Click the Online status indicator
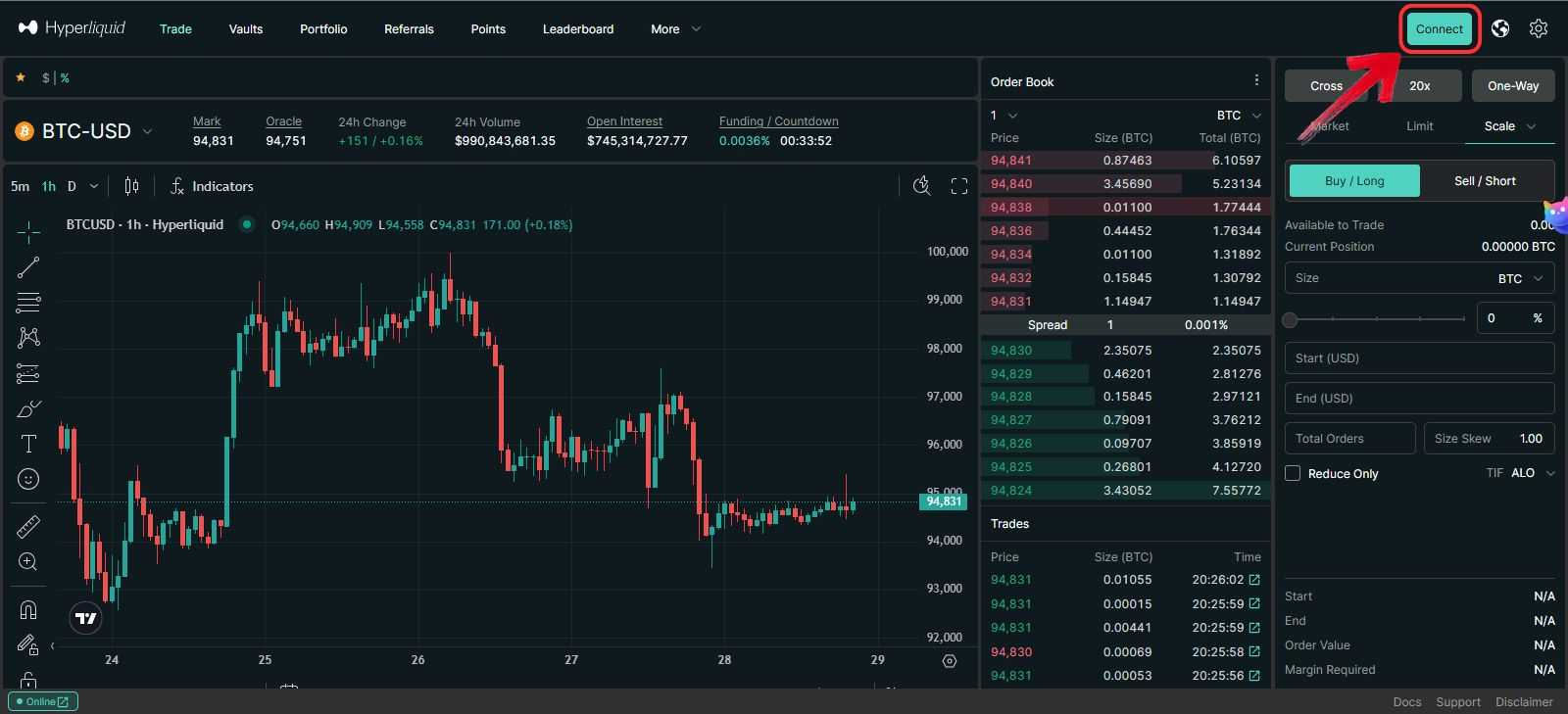 click(x=43, y=701)
